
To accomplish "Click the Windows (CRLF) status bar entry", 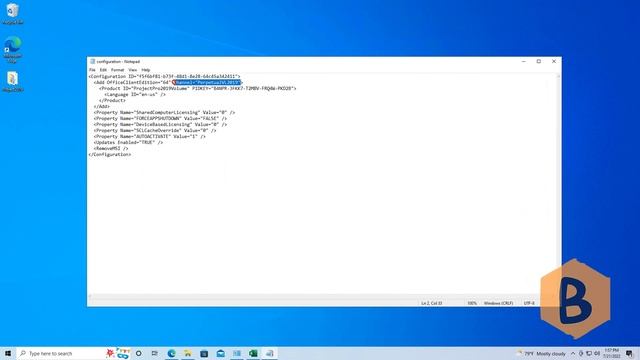I will [498, 303].
